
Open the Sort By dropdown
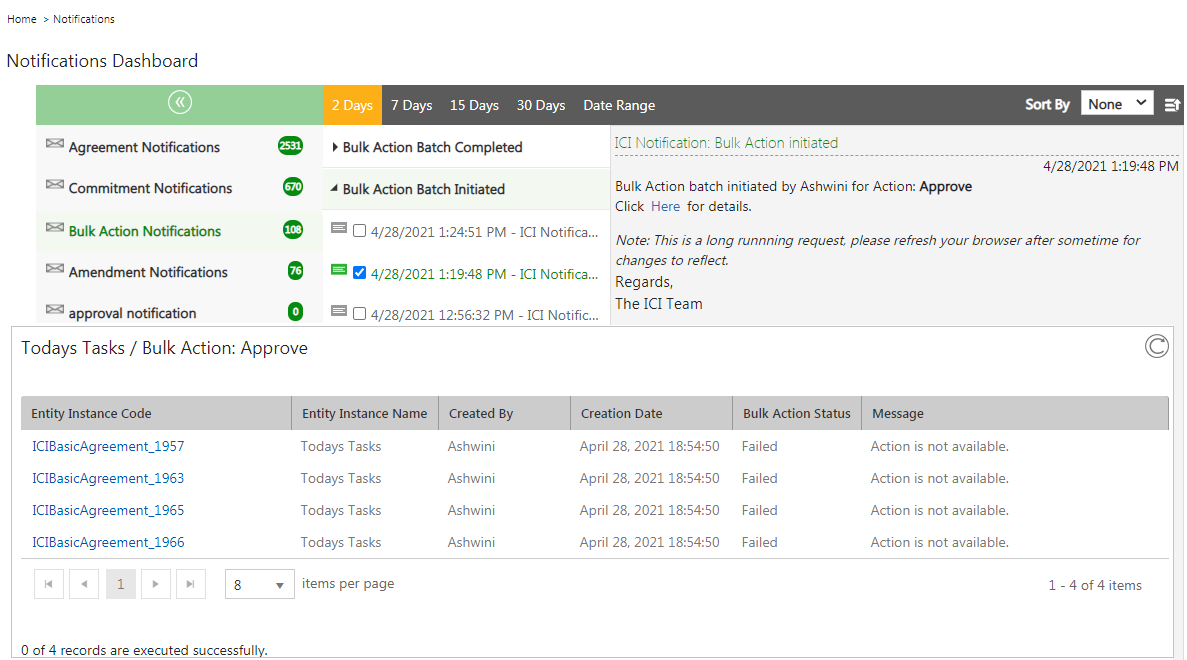[1117, 104]
